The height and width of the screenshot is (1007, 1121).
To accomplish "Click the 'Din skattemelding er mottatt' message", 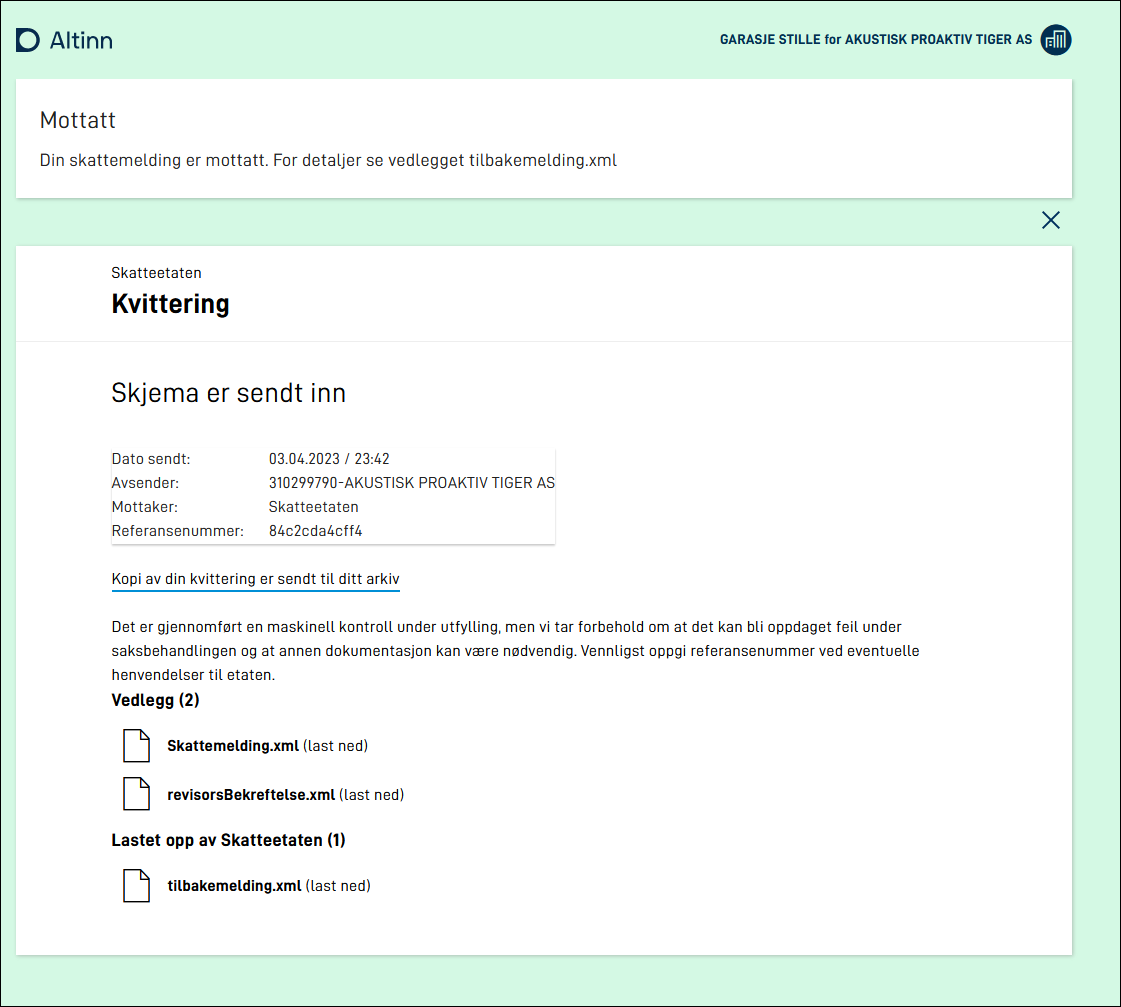I will [x=328, y=160].
